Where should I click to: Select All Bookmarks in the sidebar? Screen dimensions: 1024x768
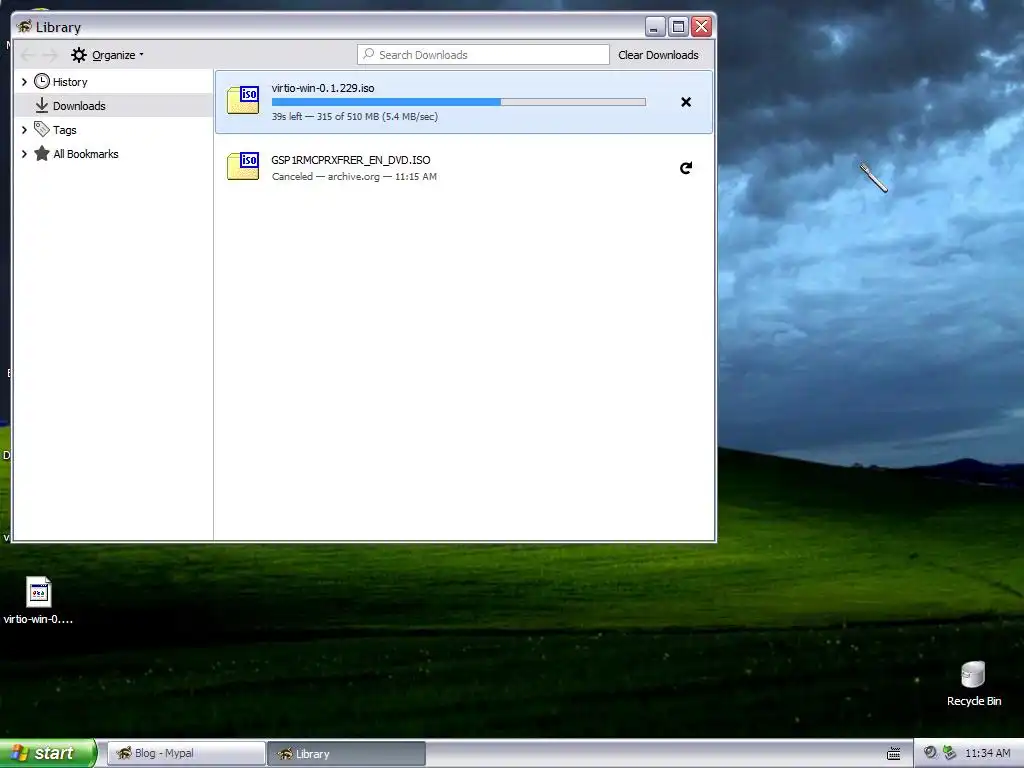(86, 154)
